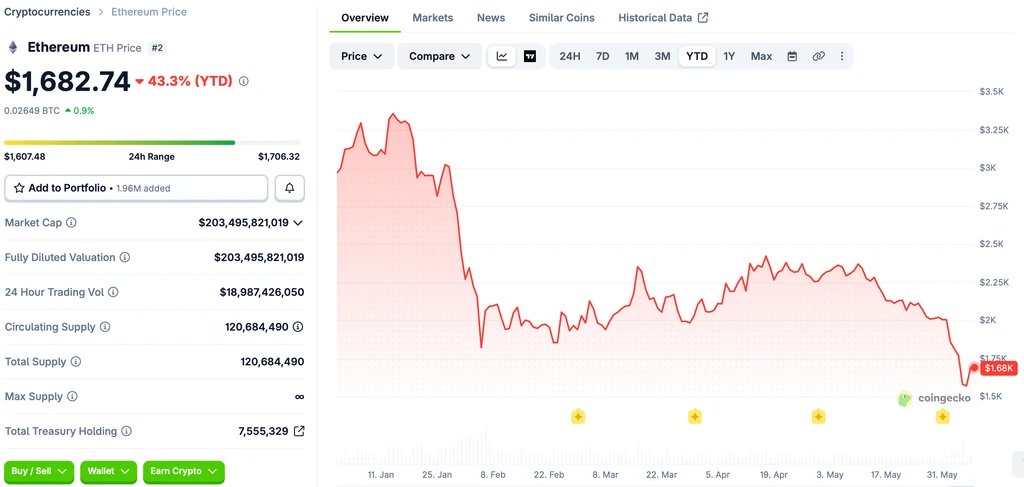This screenshot has height=487, width=1024.
Task: Click the $18,987,426,050 trading volume value
Action: tap(262, 292)
